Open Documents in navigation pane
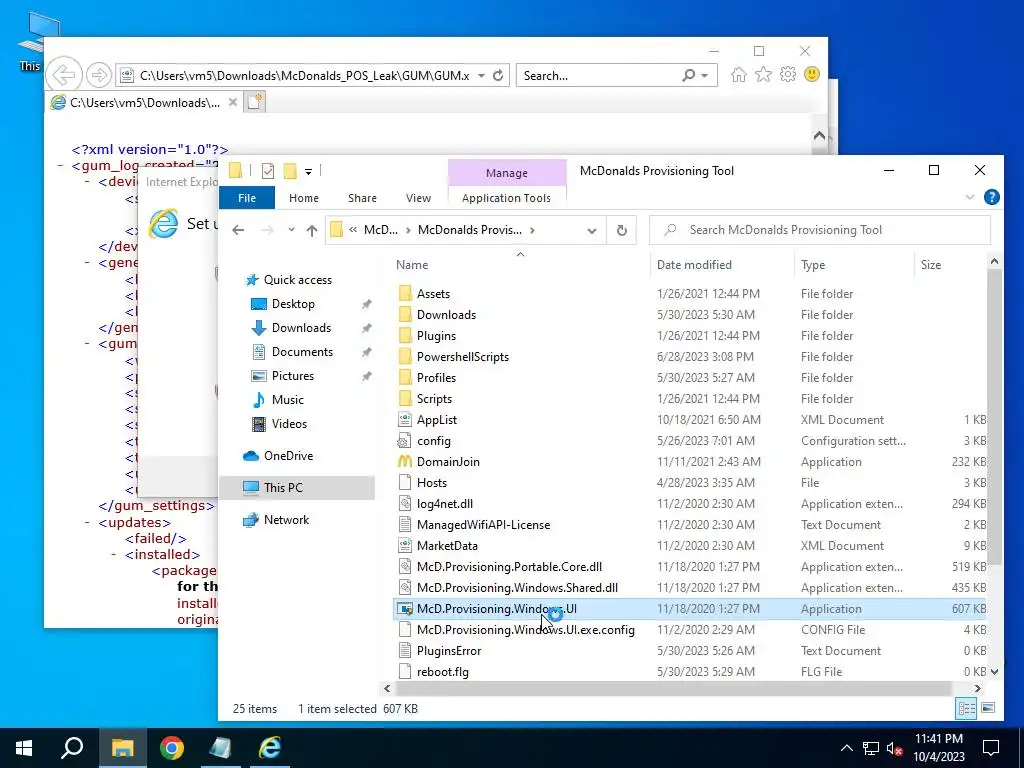Screen dimensions: 1024x768 [302, 352]
